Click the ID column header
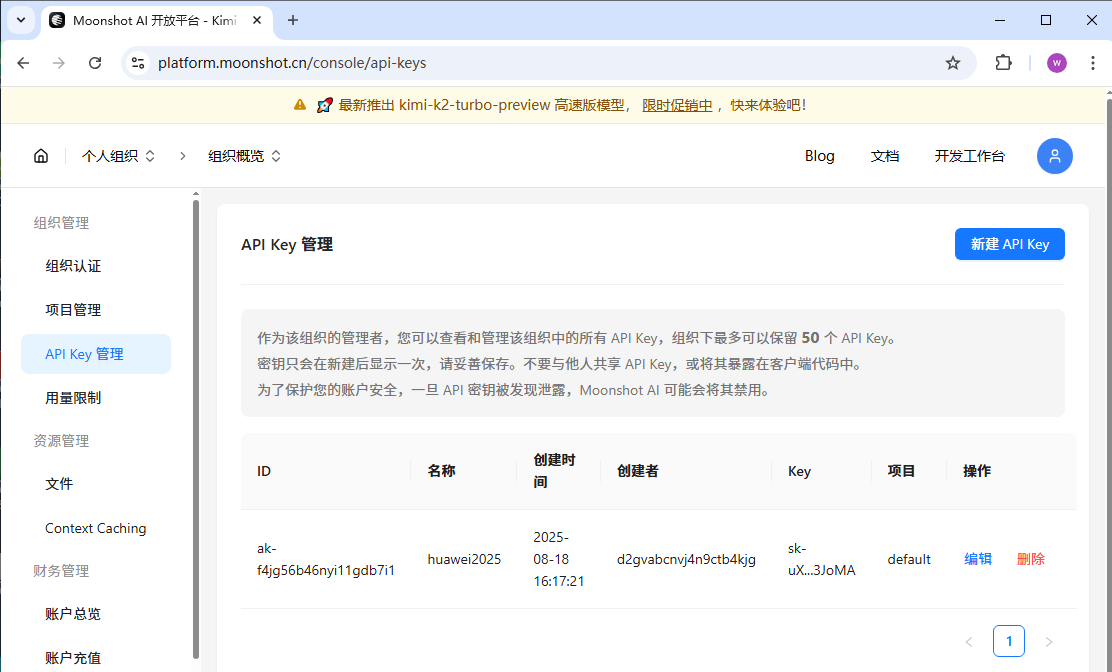This screenshot has height=672, width=1112. (264, 471)
